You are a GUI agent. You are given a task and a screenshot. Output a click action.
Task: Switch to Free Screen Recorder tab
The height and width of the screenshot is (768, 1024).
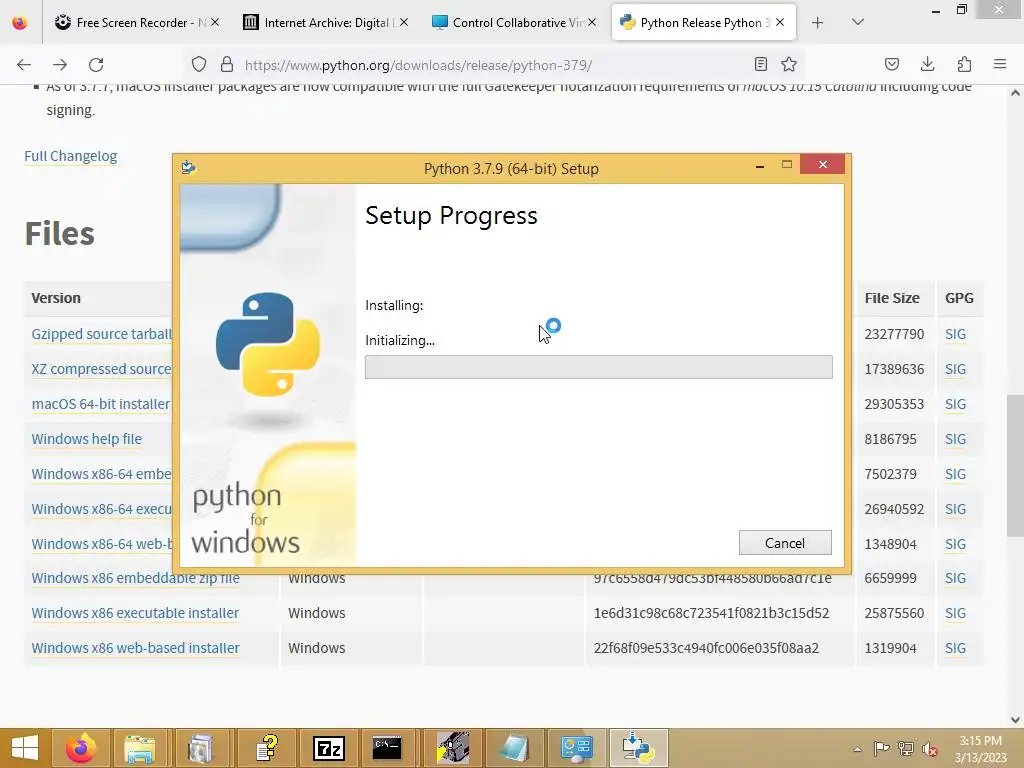pyautogui.click(x=136, y=23)
